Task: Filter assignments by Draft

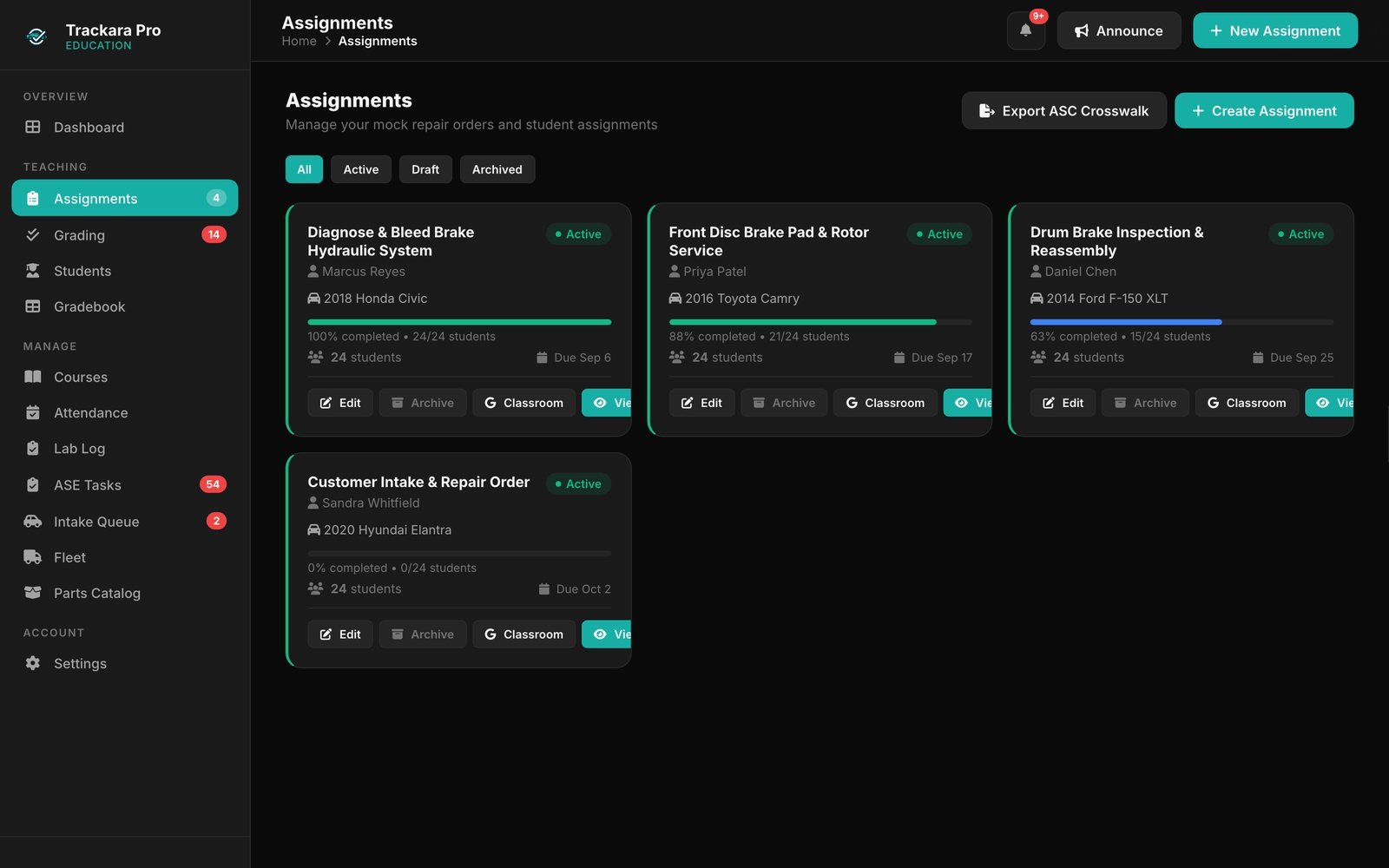Action: 425,169
